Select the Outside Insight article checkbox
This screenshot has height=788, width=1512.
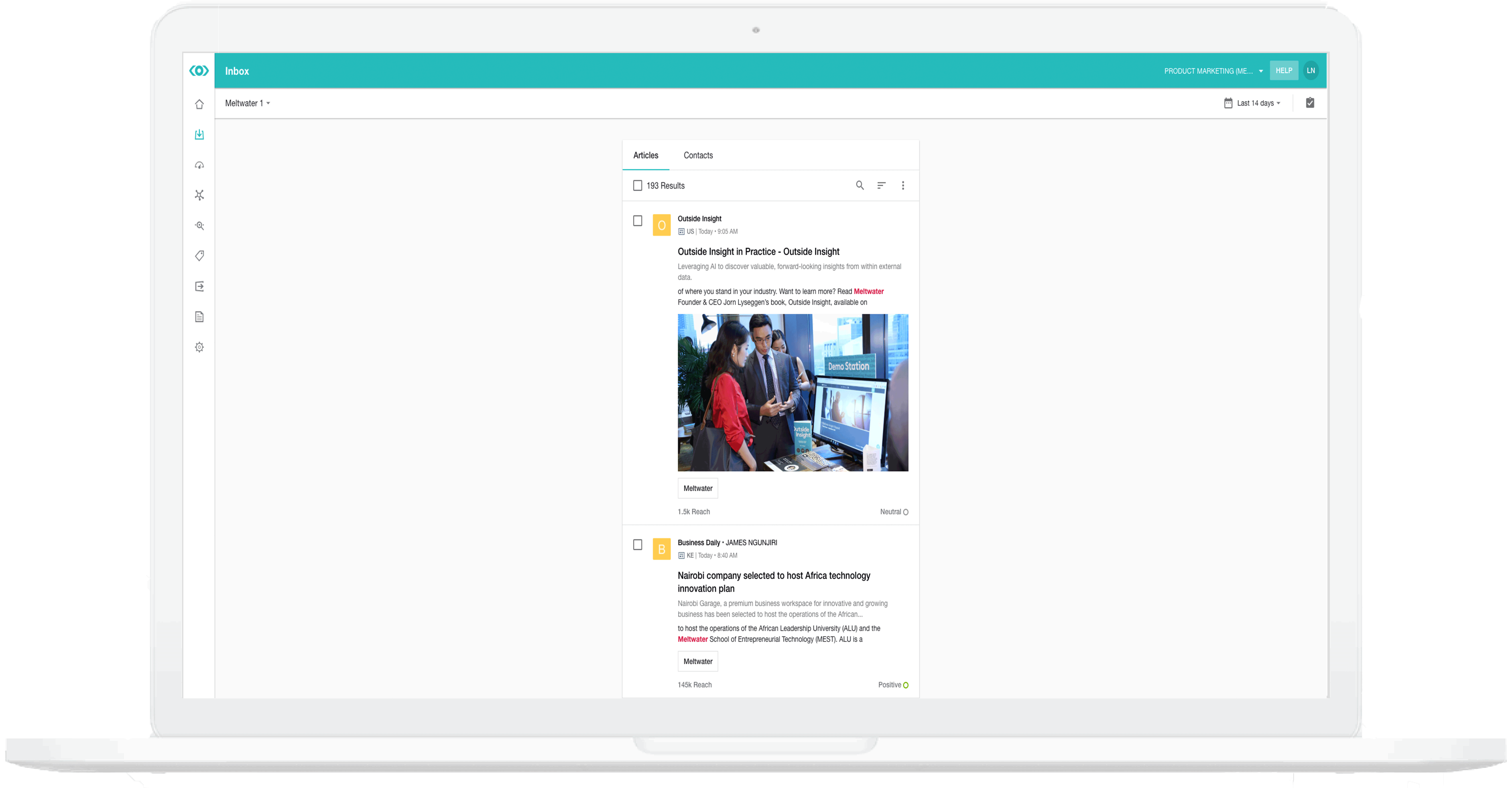click(637, 221)
